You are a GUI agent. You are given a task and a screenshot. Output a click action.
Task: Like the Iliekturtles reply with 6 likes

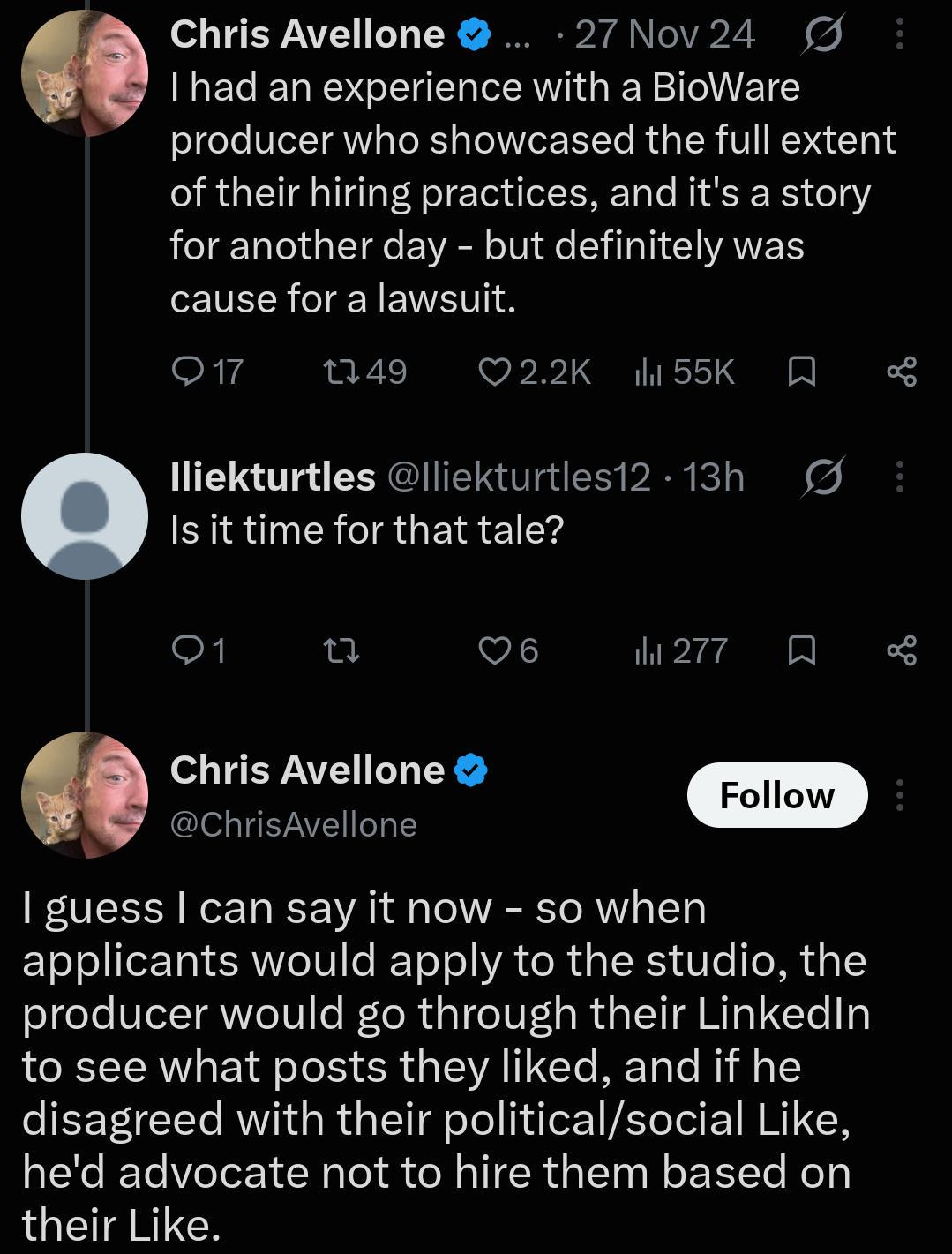click(x=508, y=651)
